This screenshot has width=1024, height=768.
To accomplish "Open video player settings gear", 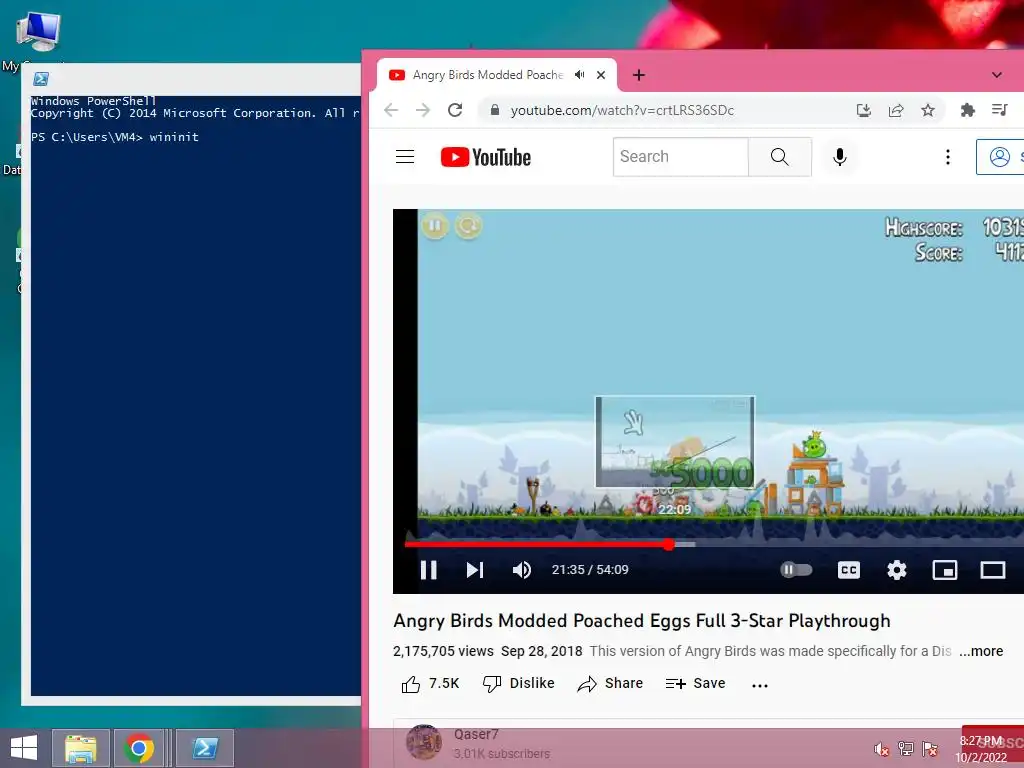I will point(897,570).
